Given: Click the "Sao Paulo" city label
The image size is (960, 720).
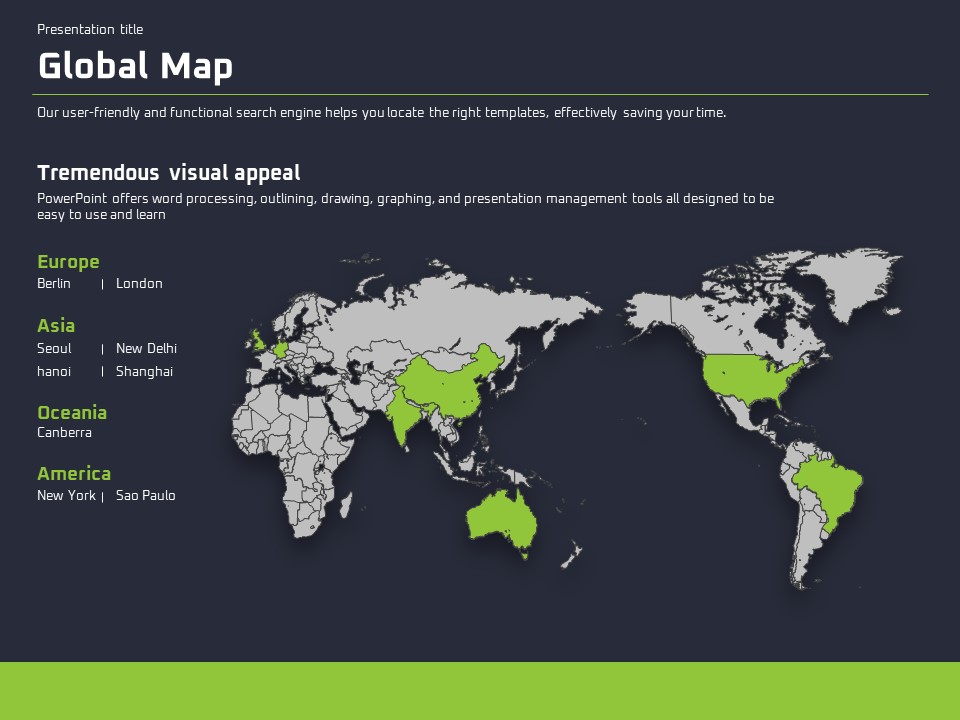Looking at the screenshot, I should [145, 496].
